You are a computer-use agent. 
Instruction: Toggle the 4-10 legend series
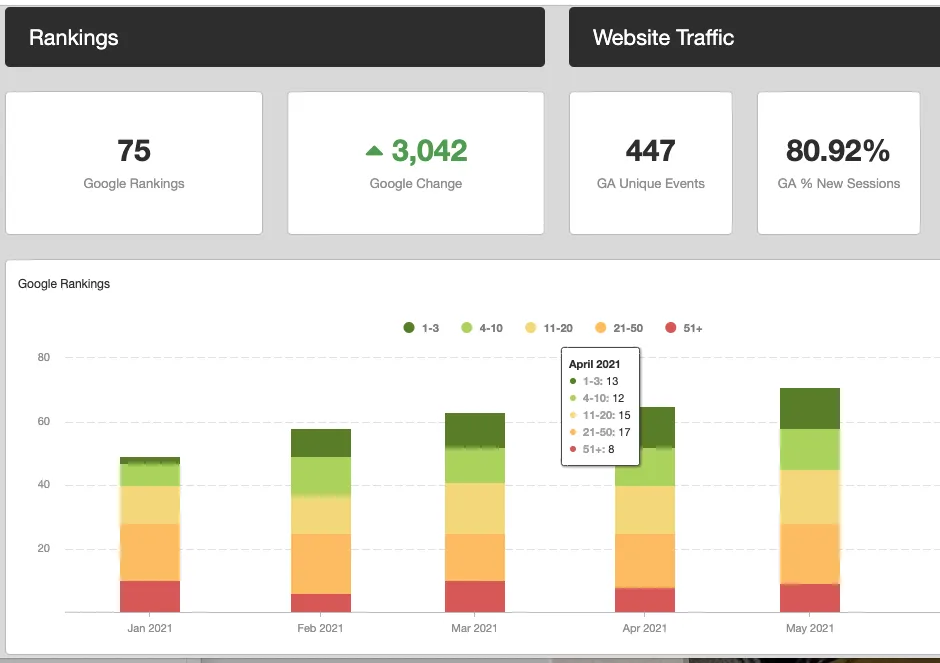tap(482, 328)
